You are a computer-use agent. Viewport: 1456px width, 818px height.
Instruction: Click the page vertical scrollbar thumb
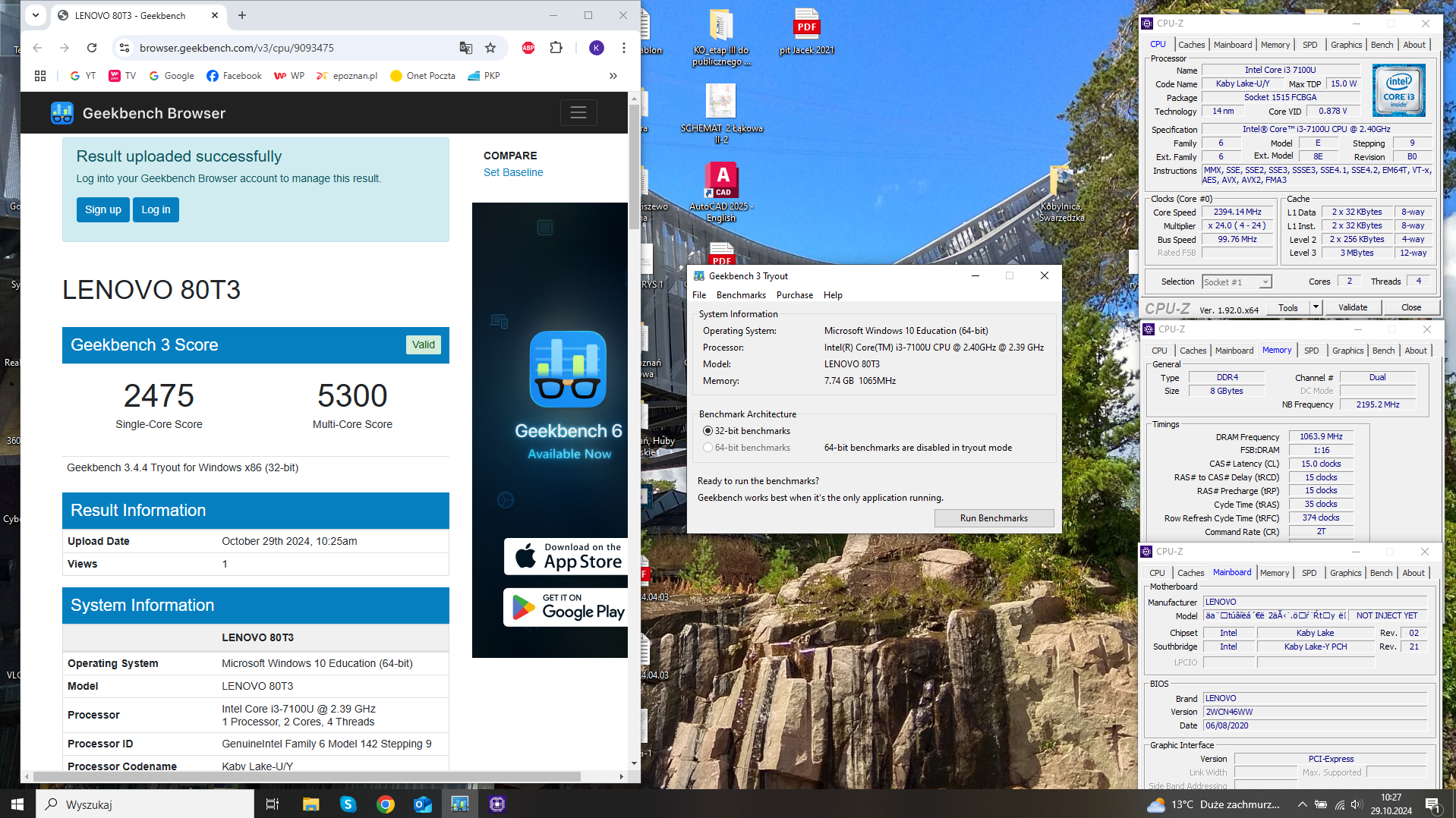(x=634, y=167)
